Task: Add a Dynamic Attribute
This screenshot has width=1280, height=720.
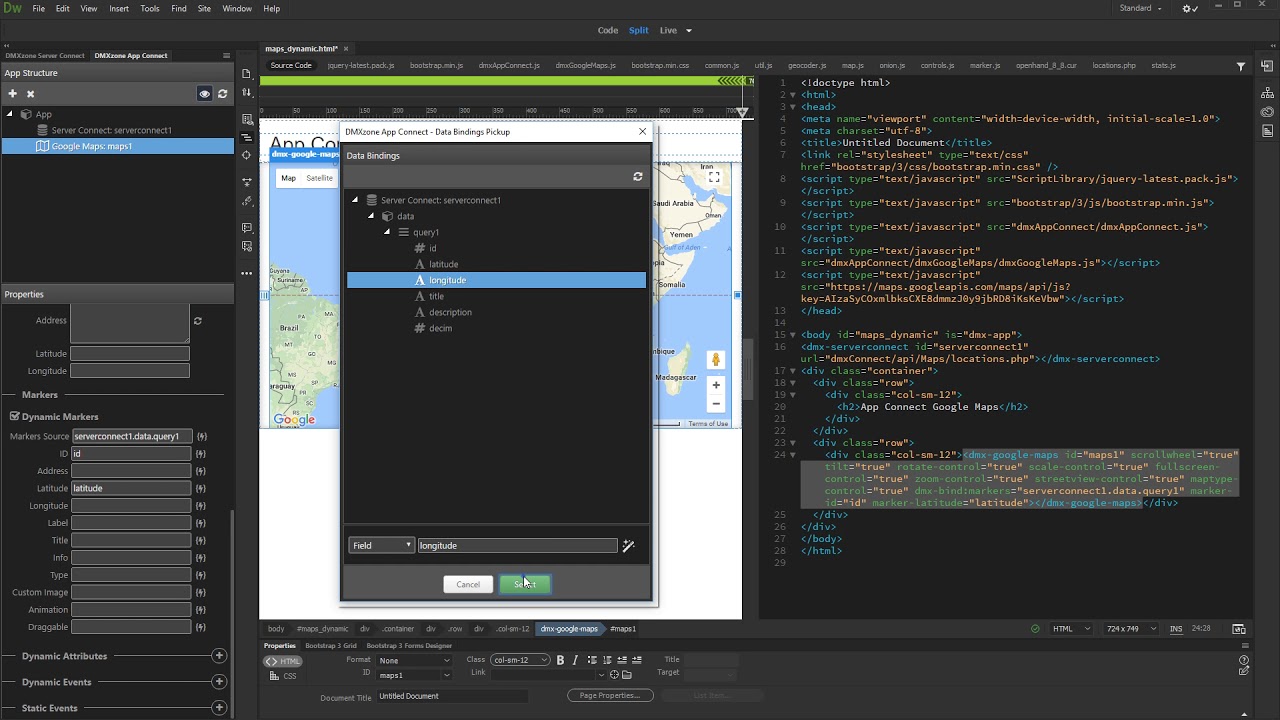Action: [219, 656]
